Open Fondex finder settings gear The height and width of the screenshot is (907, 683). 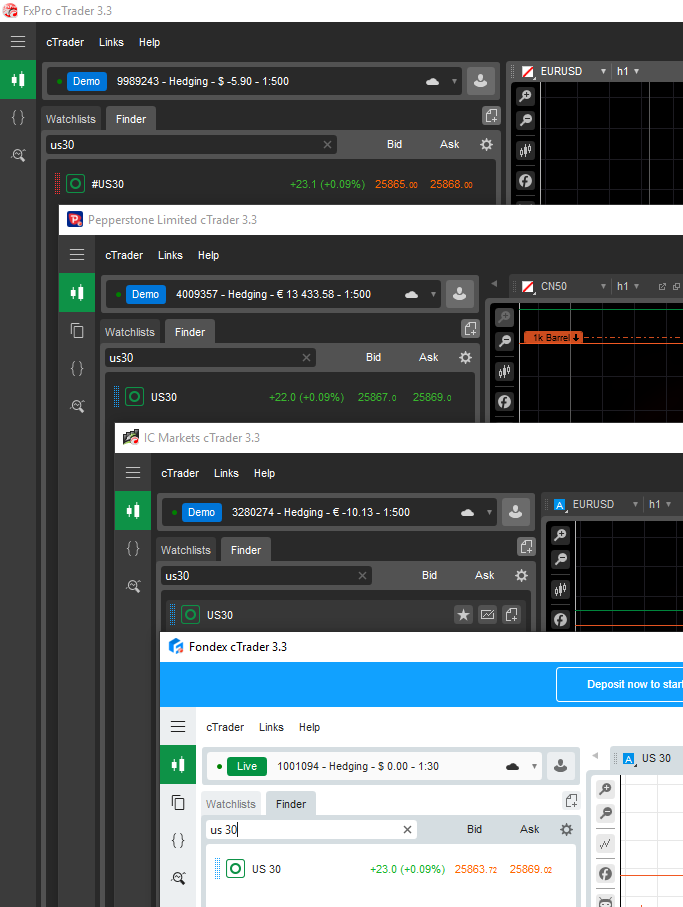pyautogui.click(x=566, y=829)
